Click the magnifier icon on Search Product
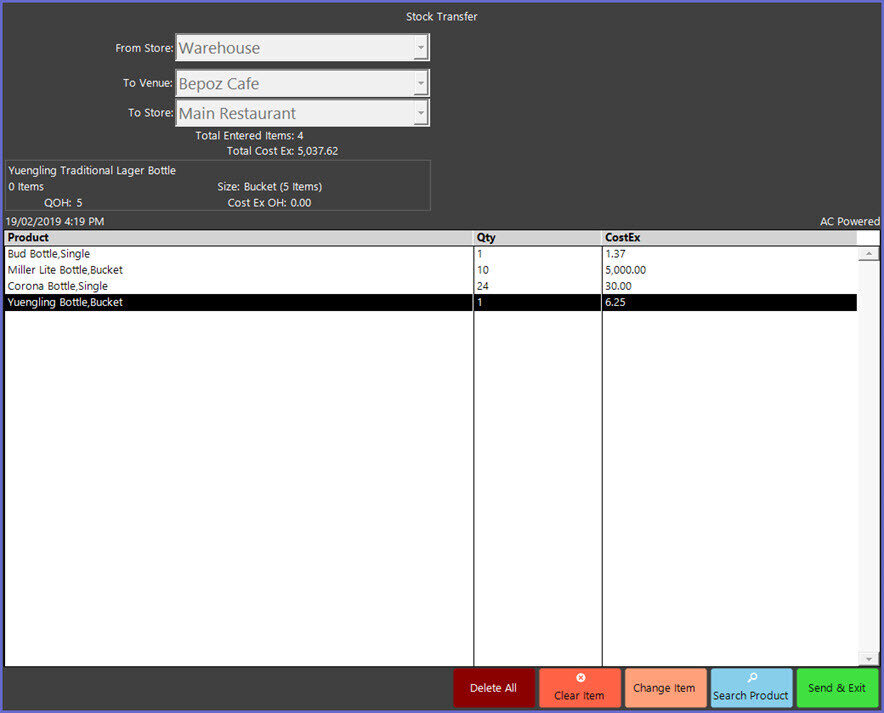 click(x=752, y=677)
